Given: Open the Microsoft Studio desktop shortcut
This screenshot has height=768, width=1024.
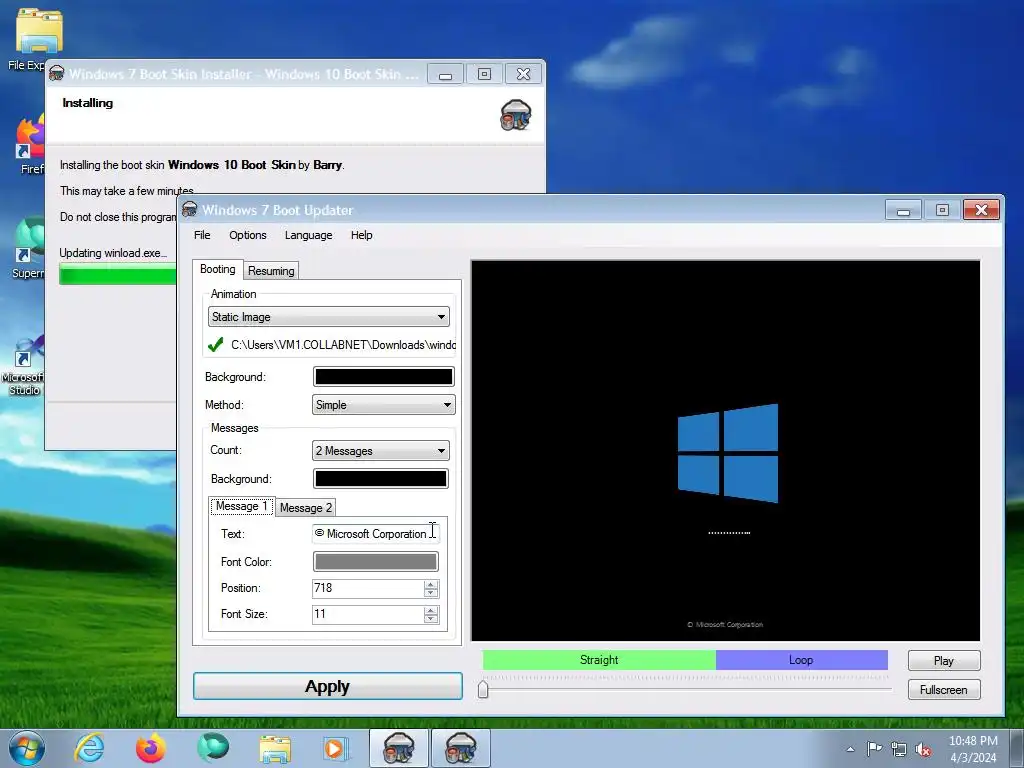Looking at the screenshot, I should 24,366.
